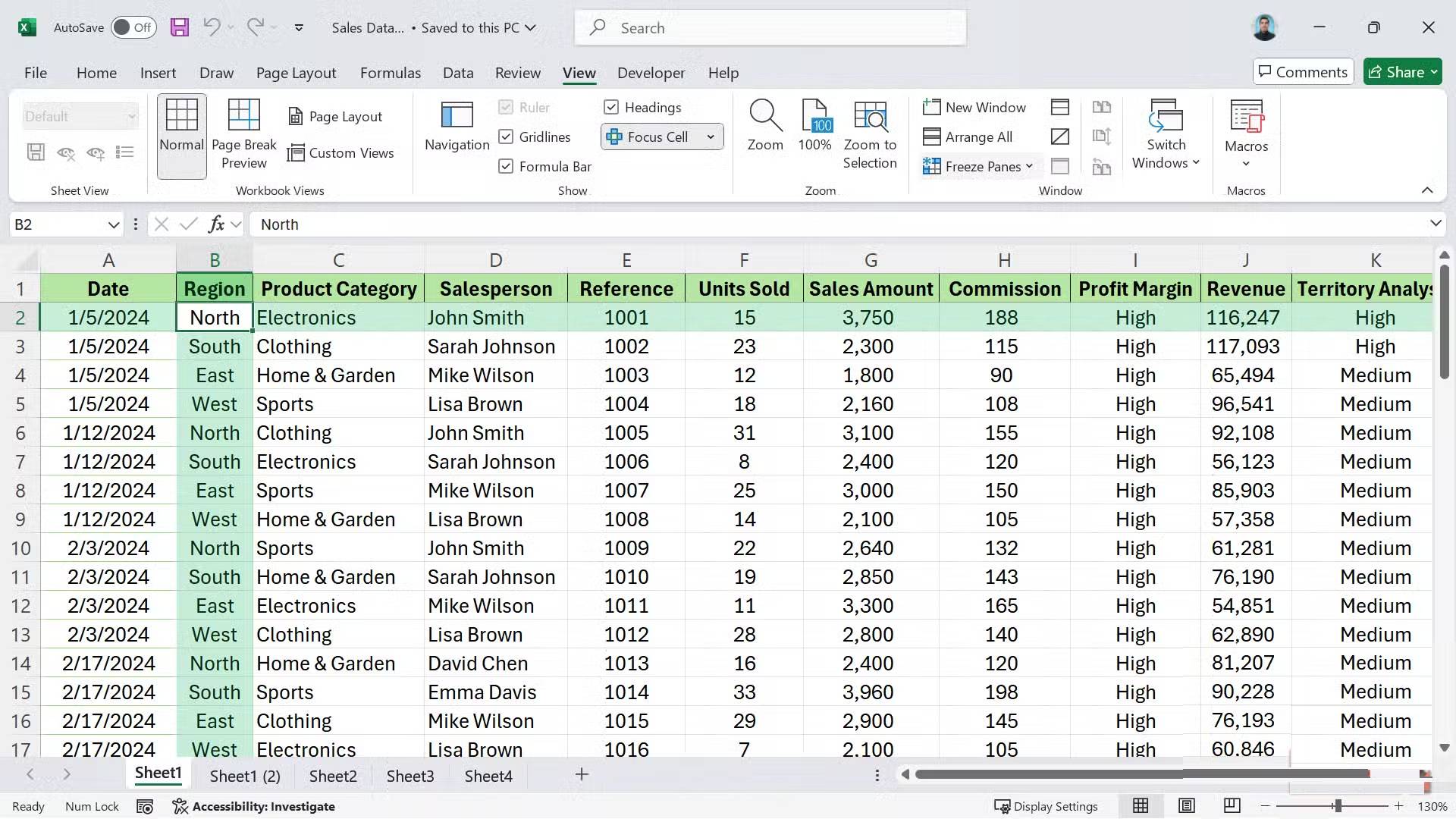Click the Split window icon

click(1059, 107)
